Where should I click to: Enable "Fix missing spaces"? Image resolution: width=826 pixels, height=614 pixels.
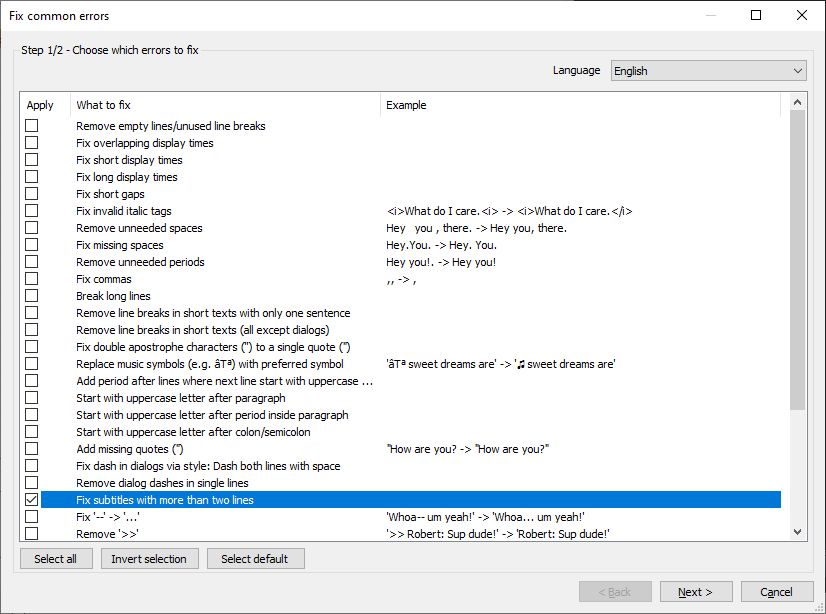tap(31, 245)
